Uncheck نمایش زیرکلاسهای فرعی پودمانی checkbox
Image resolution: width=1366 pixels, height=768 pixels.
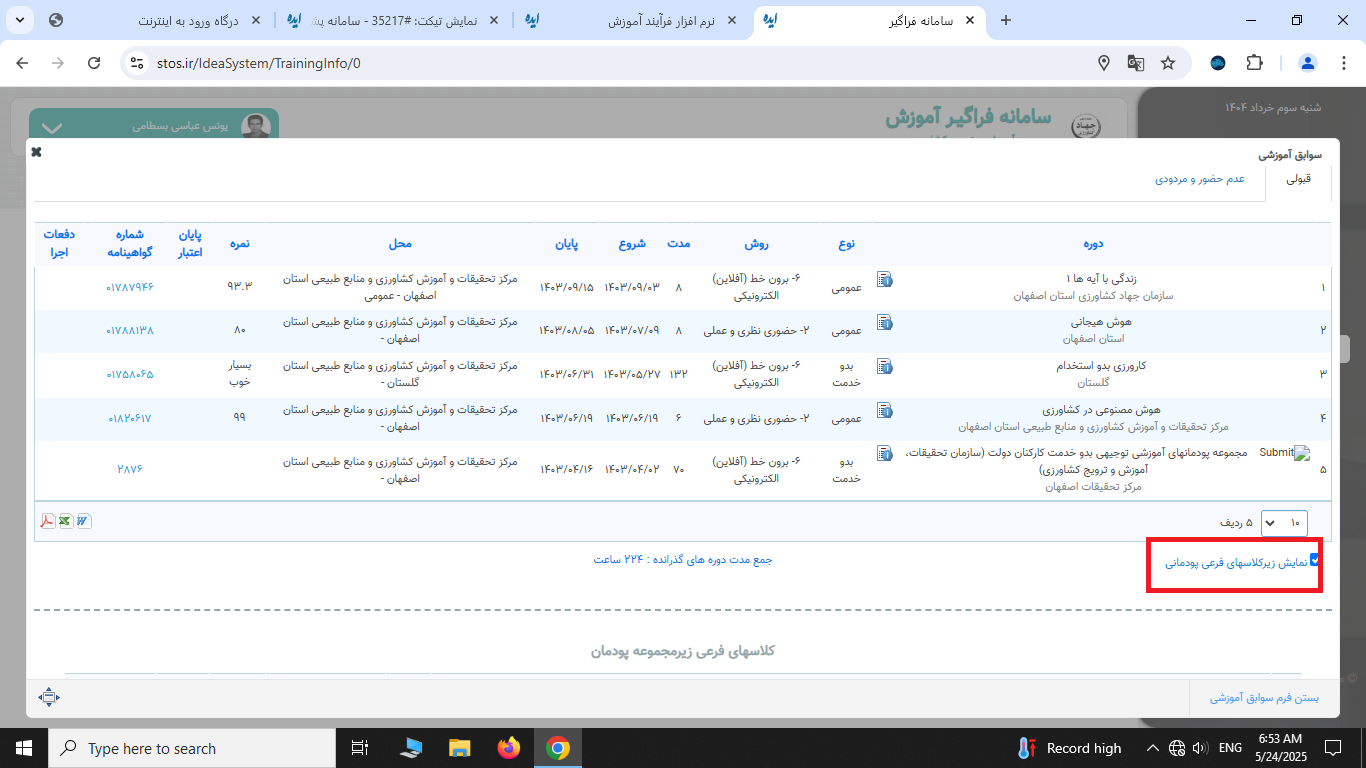[1315, 561]
